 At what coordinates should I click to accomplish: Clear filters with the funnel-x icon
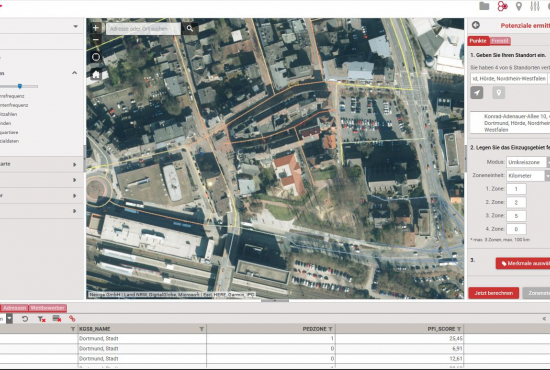pyautogui.click(x=41, y=318)
